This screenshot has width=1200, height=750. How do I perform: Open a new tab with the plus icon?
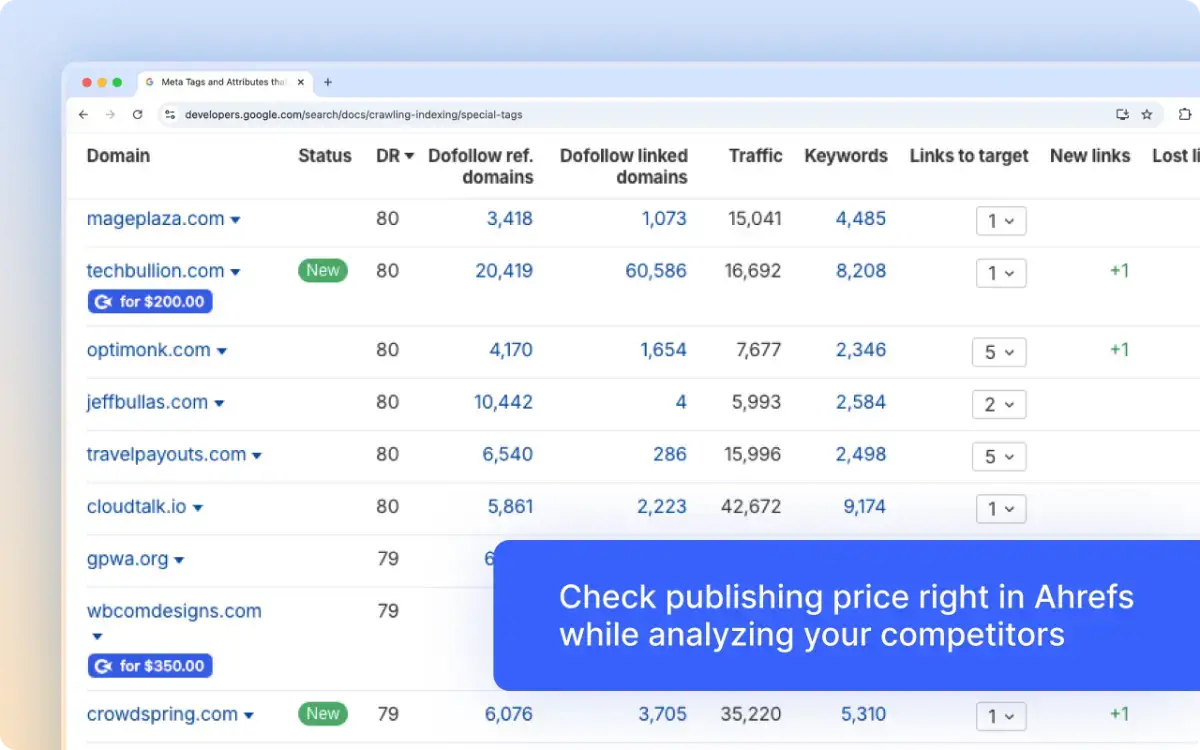click(x=327, y=82)
